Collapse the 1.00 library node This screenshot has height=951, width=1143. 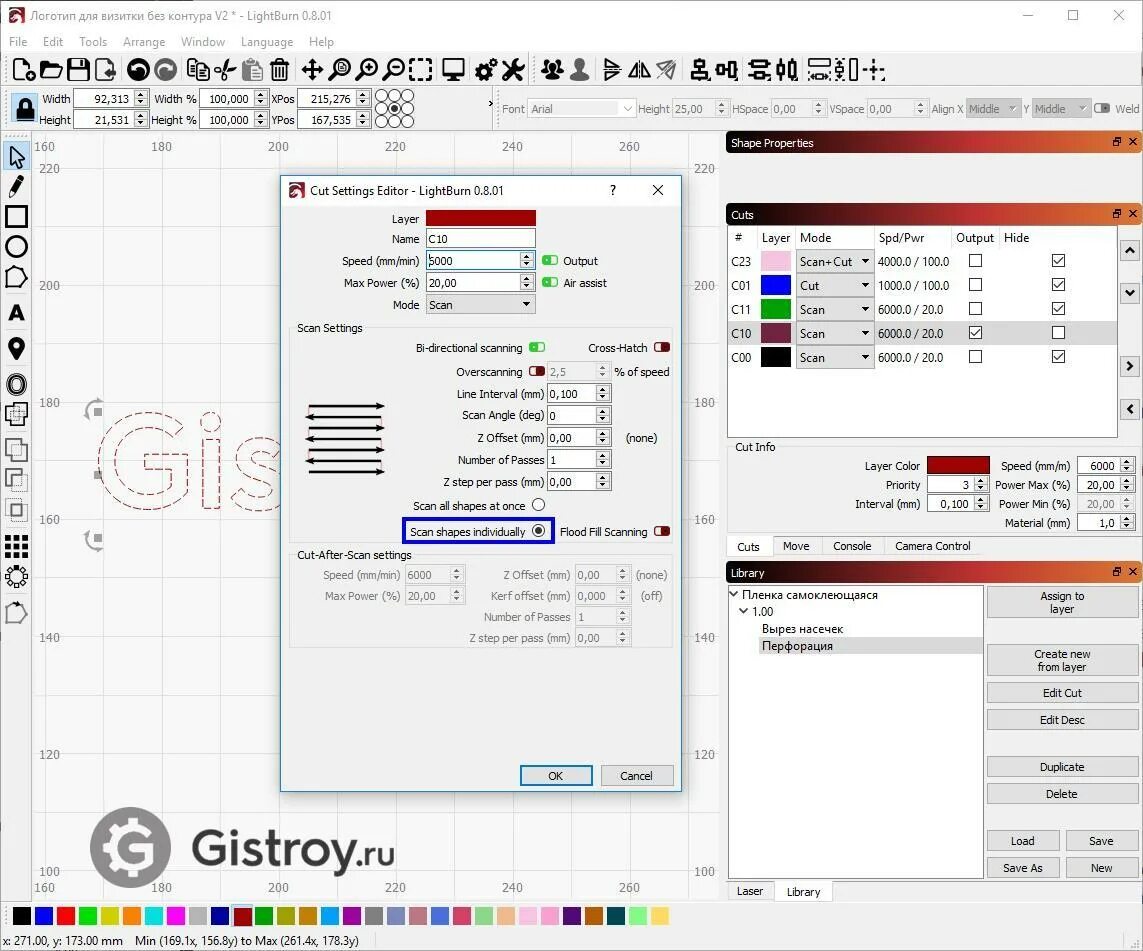pyautogui.click(x=744, y=611)
